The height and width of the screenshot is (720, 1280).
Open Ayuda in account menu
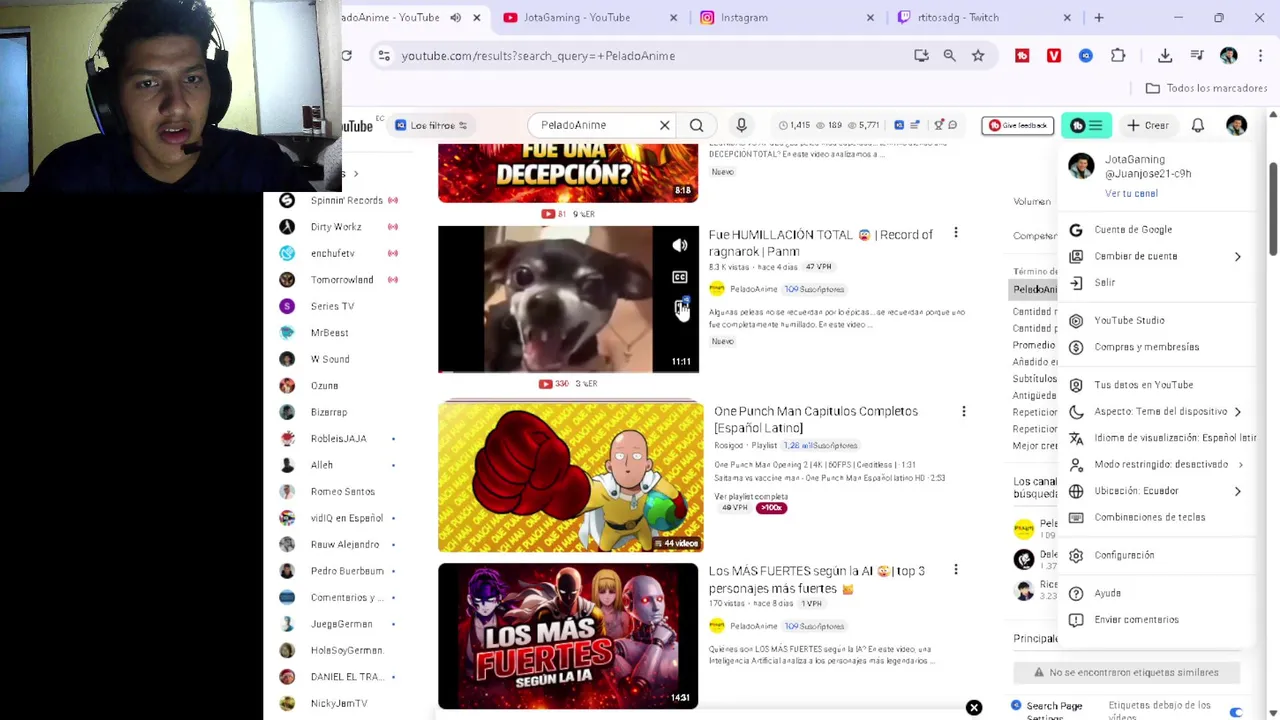(1156, 593)
